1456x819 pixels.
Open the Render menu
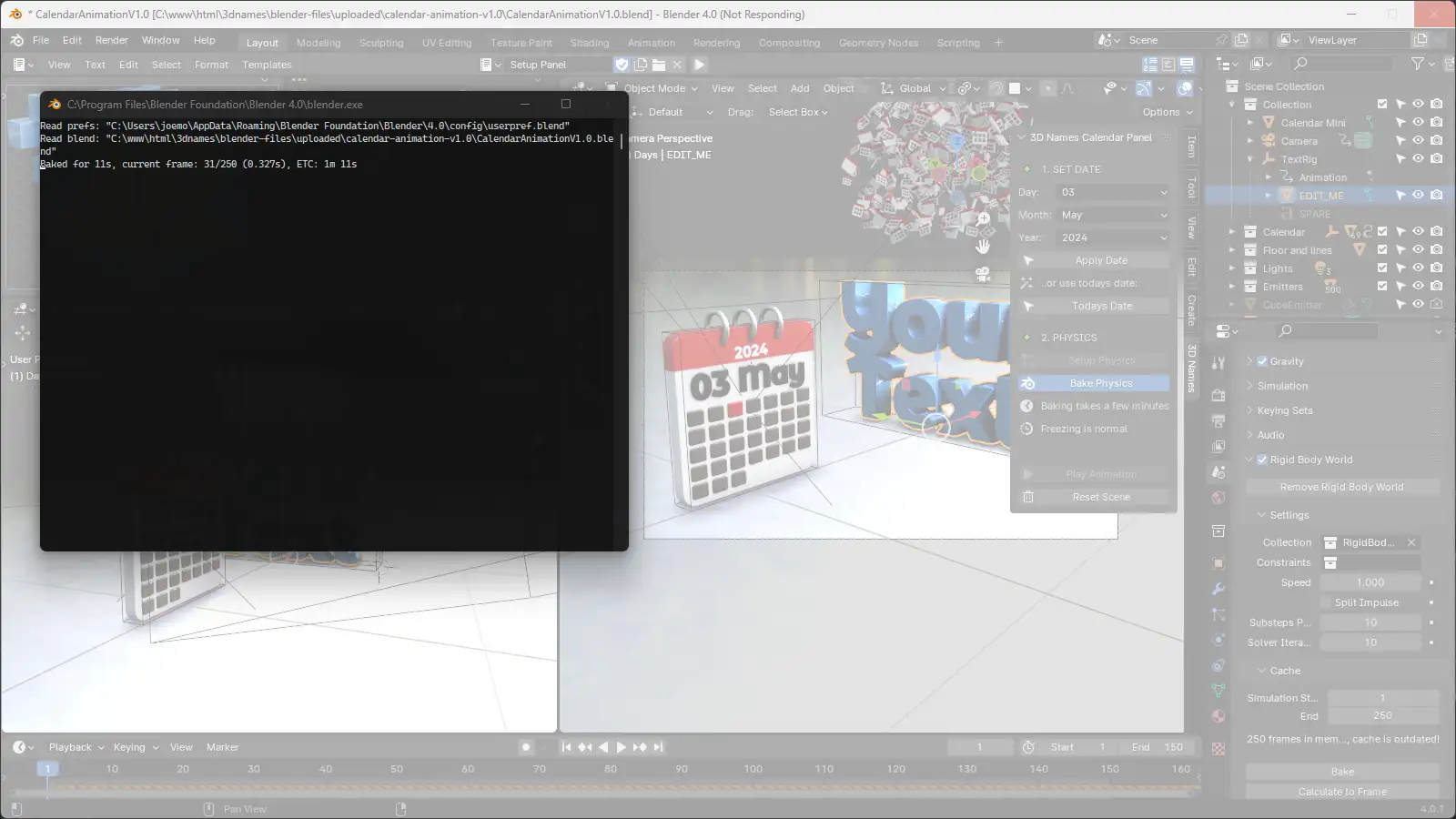(x=112, y=40)
